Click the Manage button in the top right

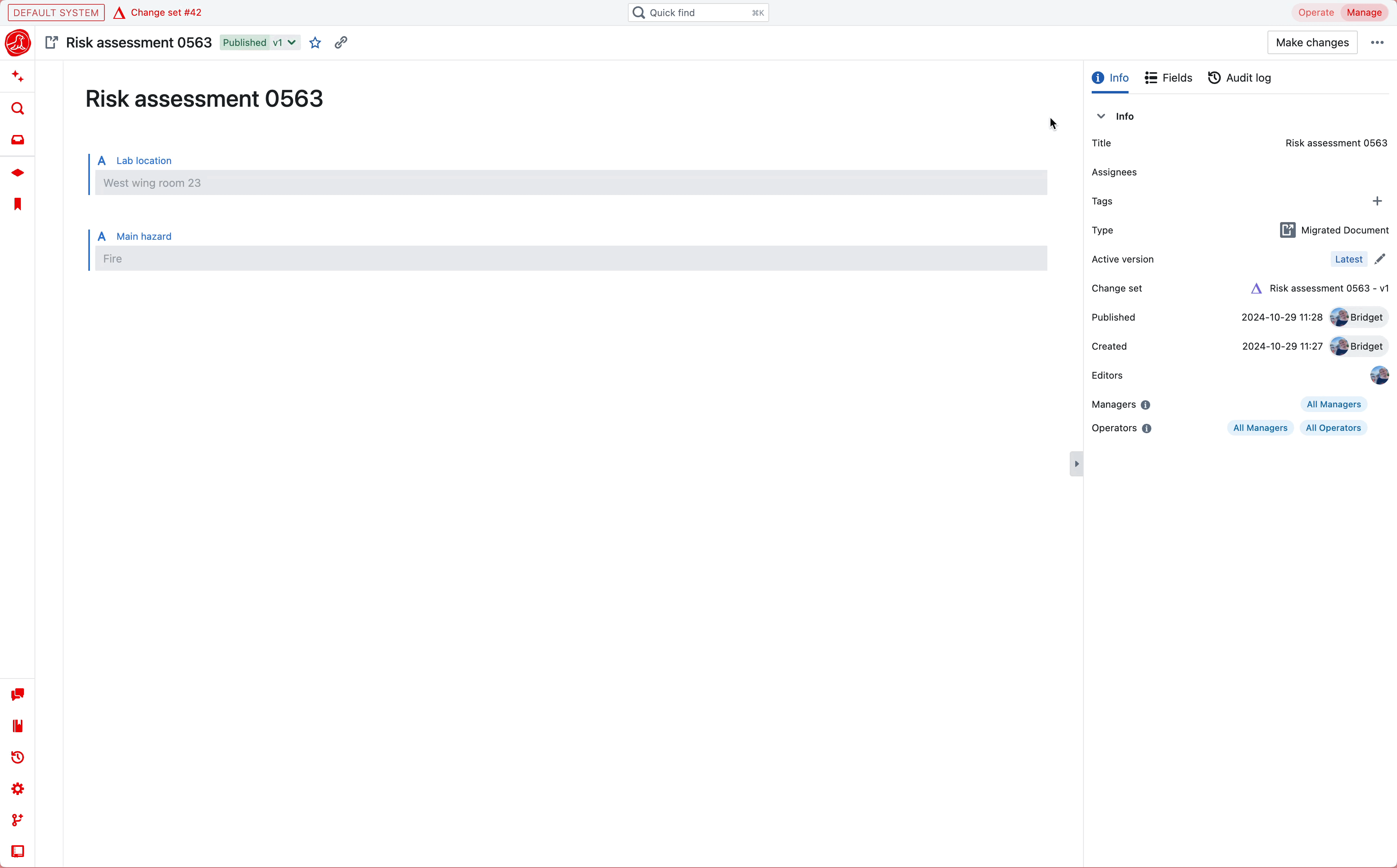[1364, 12]
